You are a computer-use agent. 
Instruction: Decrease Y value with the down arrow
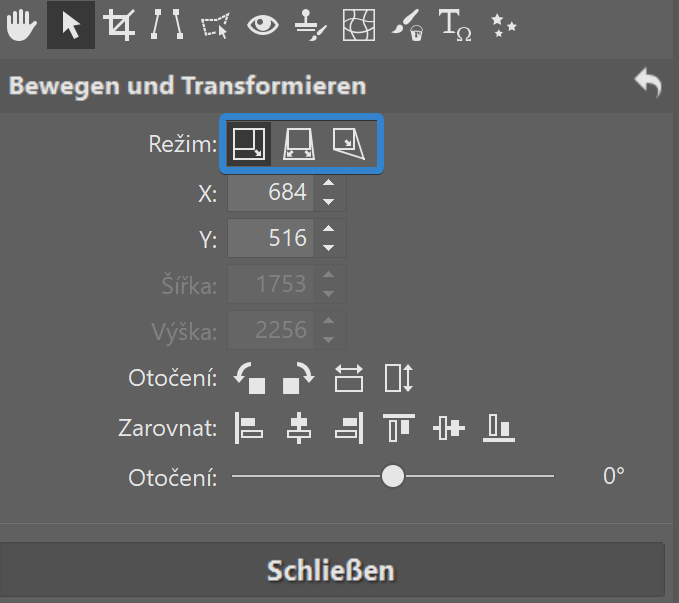point(329,247)
